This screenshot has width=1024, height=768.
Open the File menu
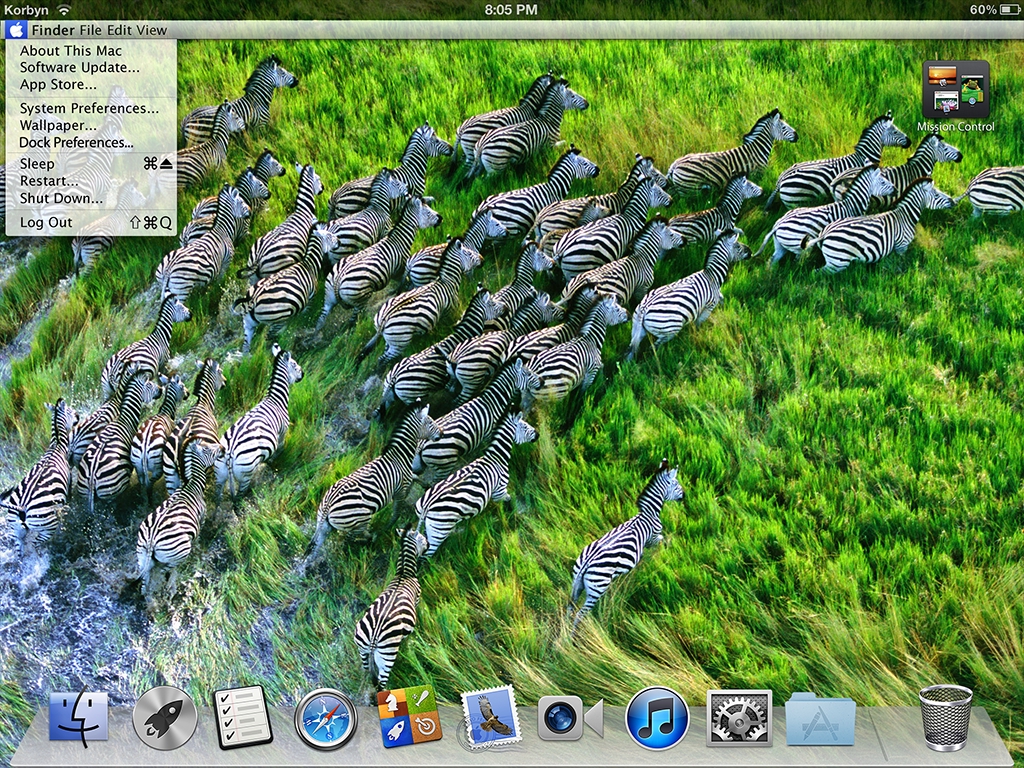(x=91, y=30)
